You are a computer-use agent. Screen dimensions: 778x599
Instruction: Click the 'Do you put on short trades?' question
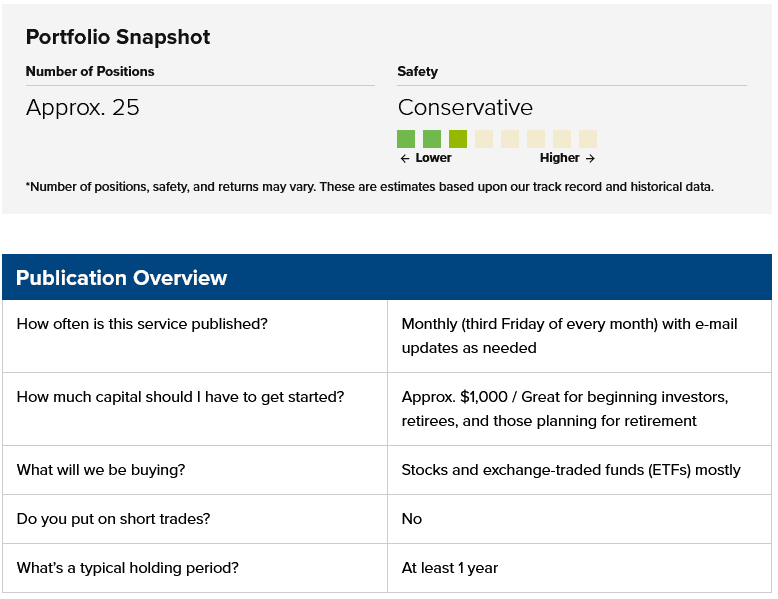pyautogui.click(x=114, y=519)
